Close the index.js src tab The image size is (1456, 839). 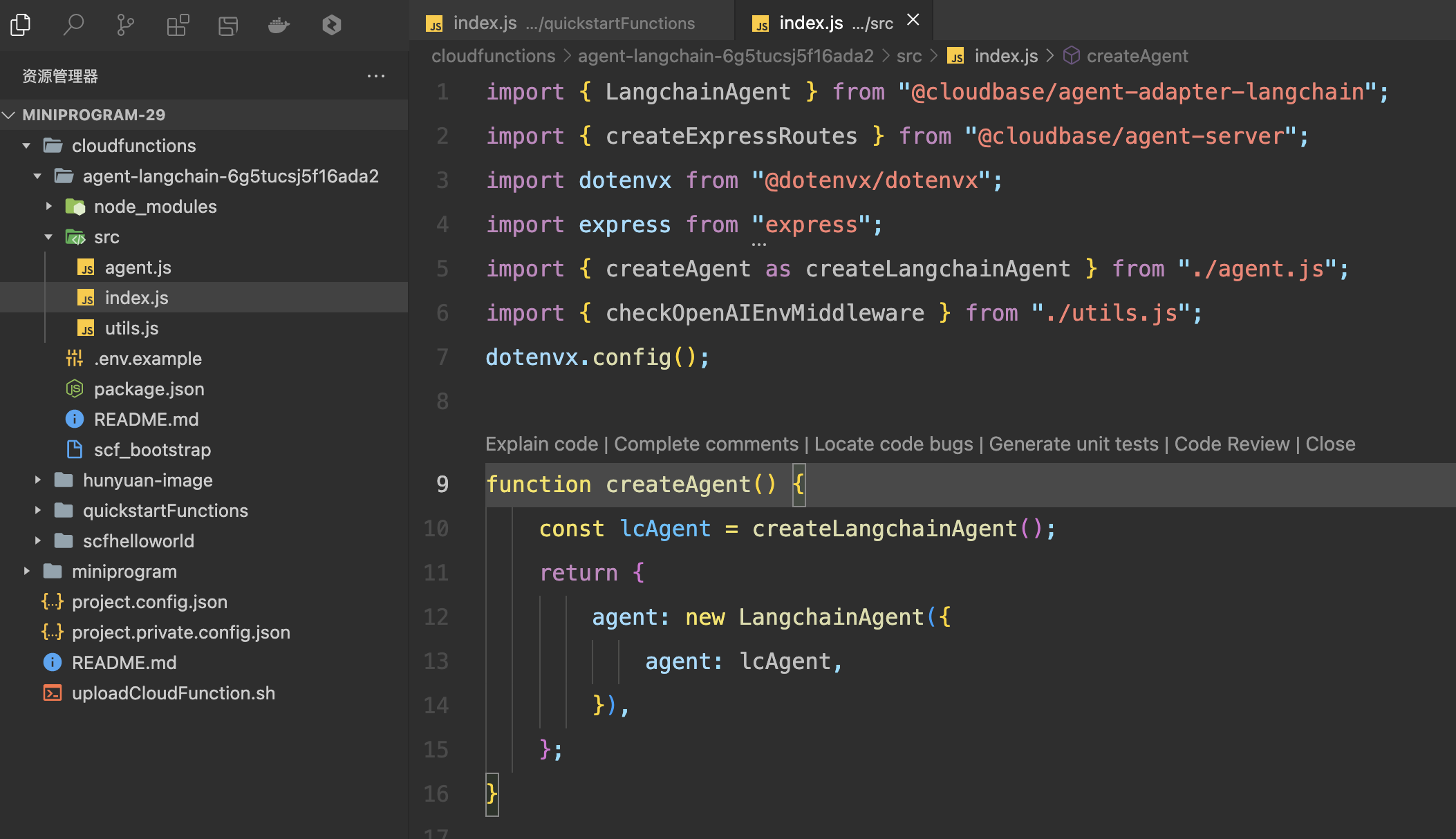913,20
